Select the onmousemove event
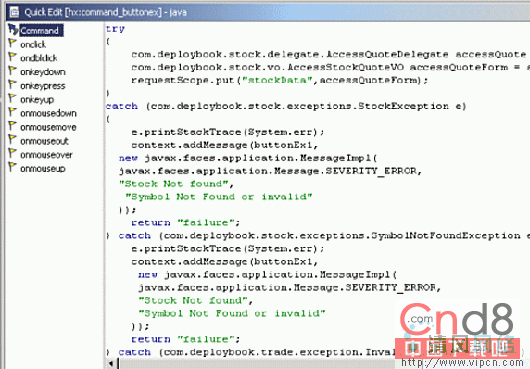The height and width of the screenshot is (369, 530). coord(48,127)
